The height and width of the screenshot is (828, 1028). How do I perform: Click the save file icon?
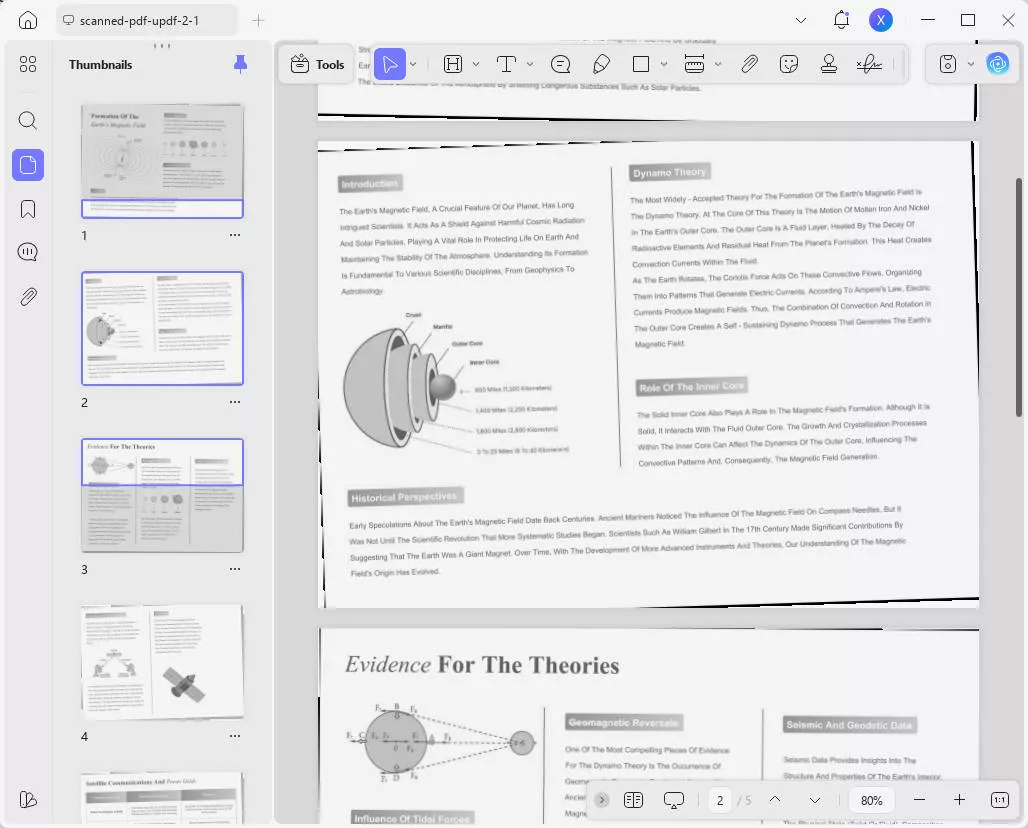point(947,64)
